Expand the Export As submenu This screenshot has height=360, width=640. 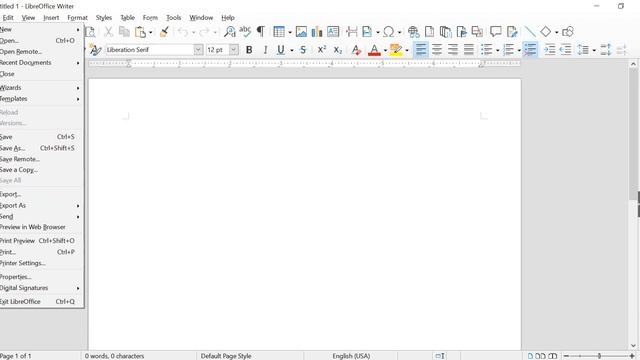[40, 206]
